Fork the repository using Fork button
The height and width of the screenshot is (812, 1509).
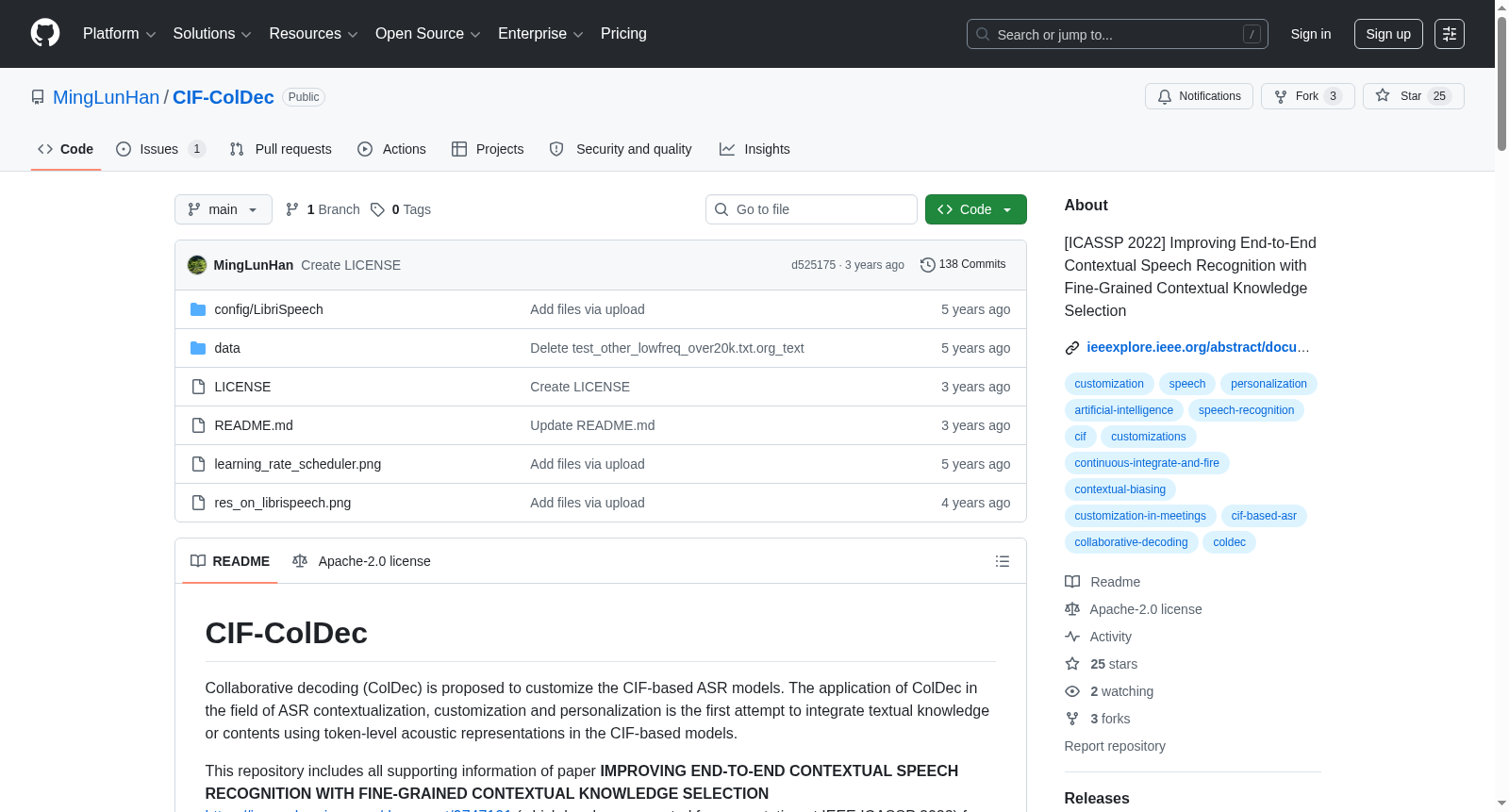pos(1308,96)
